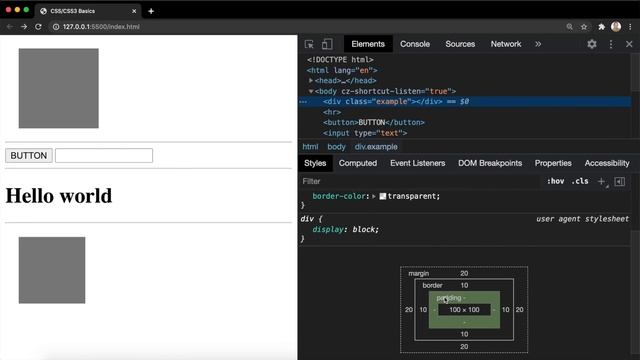Select the button element in DOM tree
The image size is (640, 360).
coord(374,122)
